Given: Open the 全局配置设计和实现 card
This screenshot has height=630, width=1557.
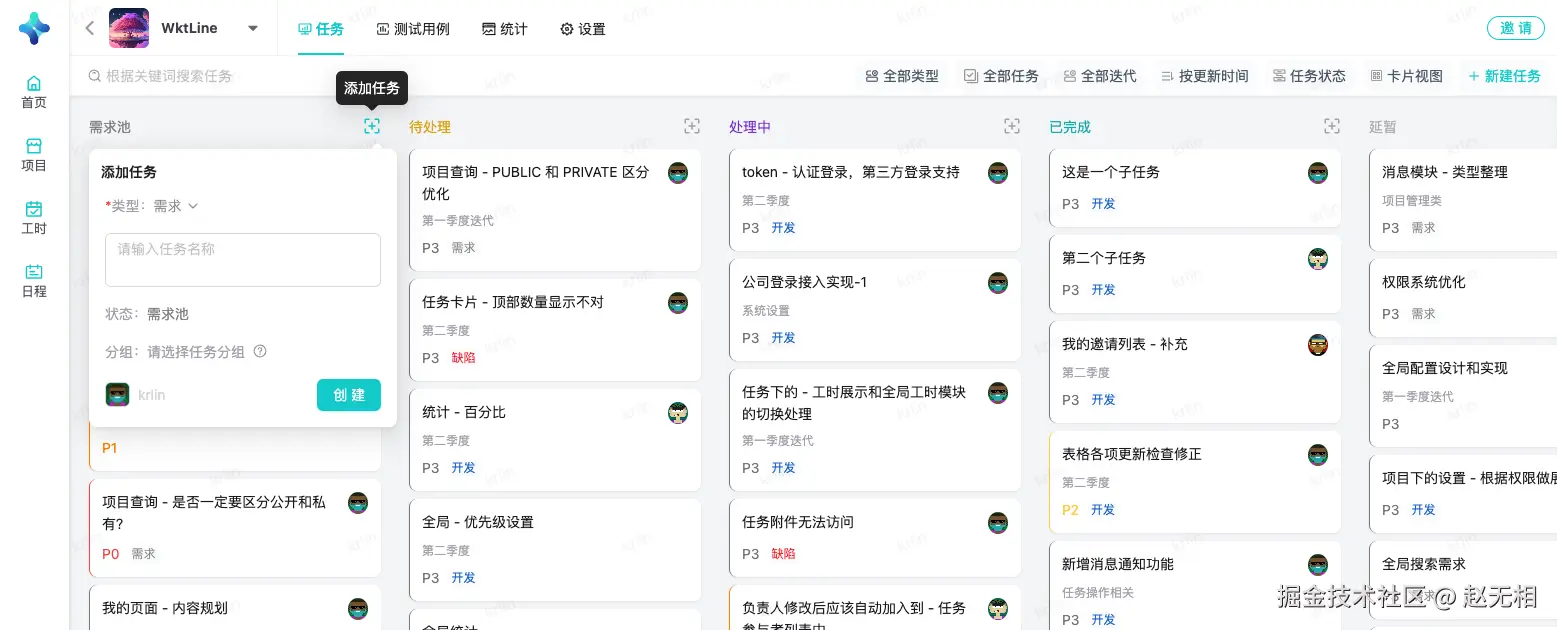Looking at the screenshot, I should pyautogui.click(x=1463, y=396).
